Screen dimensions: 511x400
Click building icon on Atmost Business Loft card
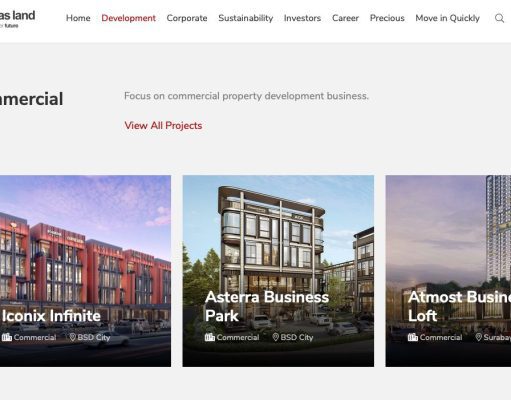pyautogui.click(x=413, y=337)
